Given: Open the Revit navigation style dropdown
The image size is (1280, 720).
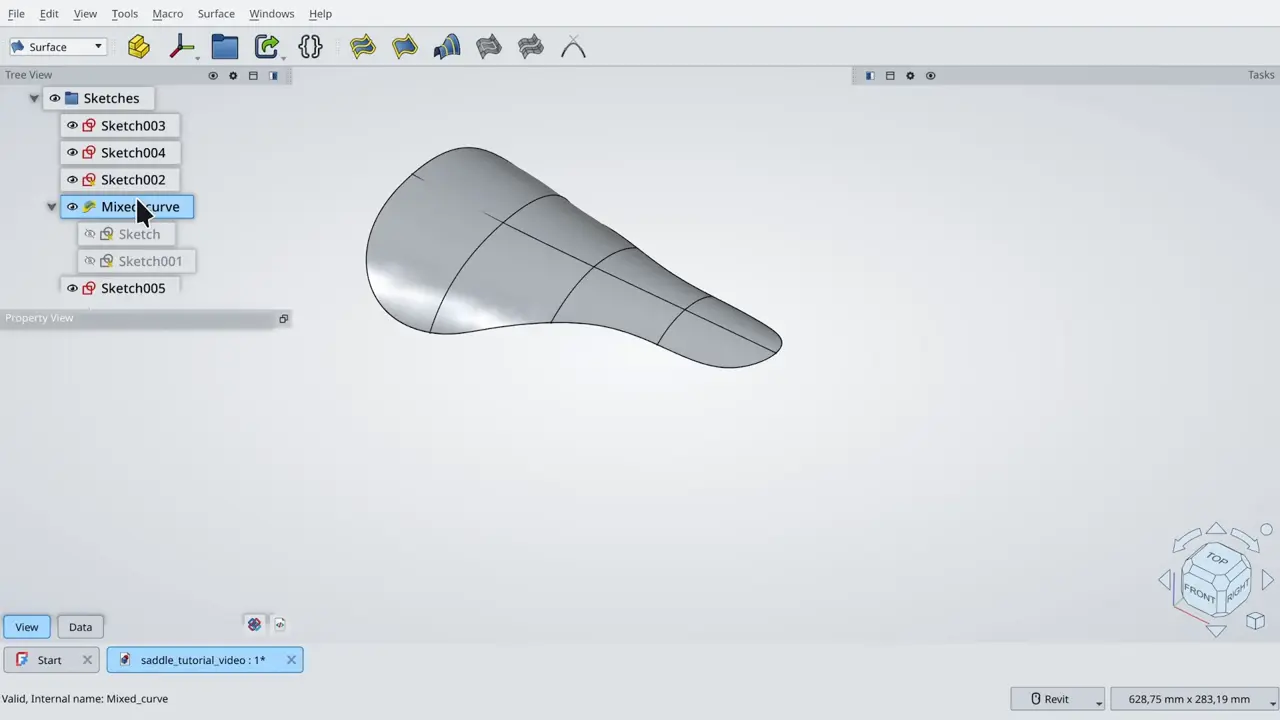Looking at the screenshot, I should coord(1057,699).
